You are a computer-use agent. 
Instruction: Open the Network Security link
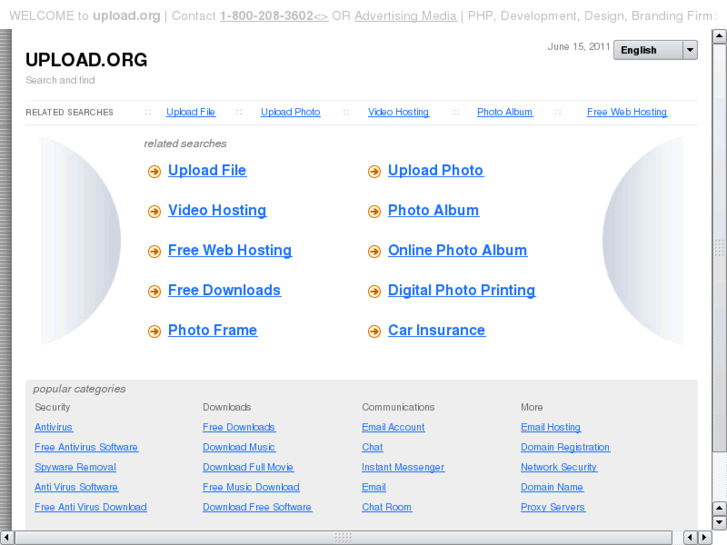(559, 467)
